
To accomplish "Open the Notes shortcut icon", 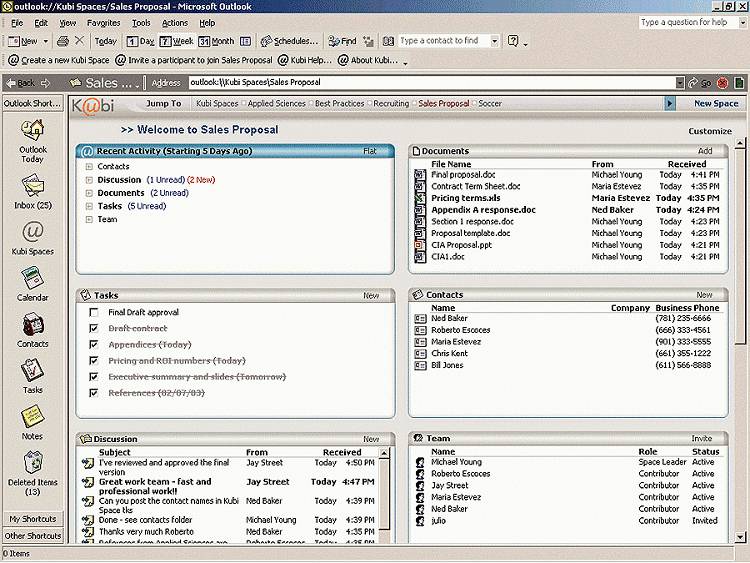I will pyautogui.click(x=33, y=417).
